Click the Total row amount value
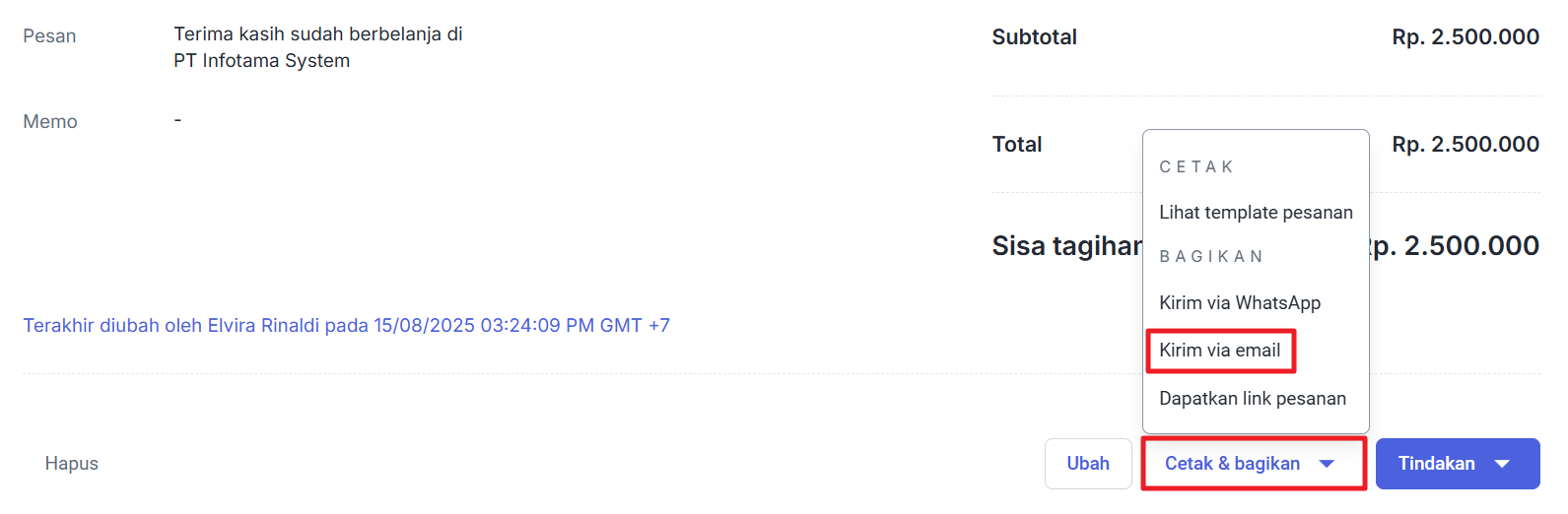Screen dimensions: 1568x514 [1465, 145]
